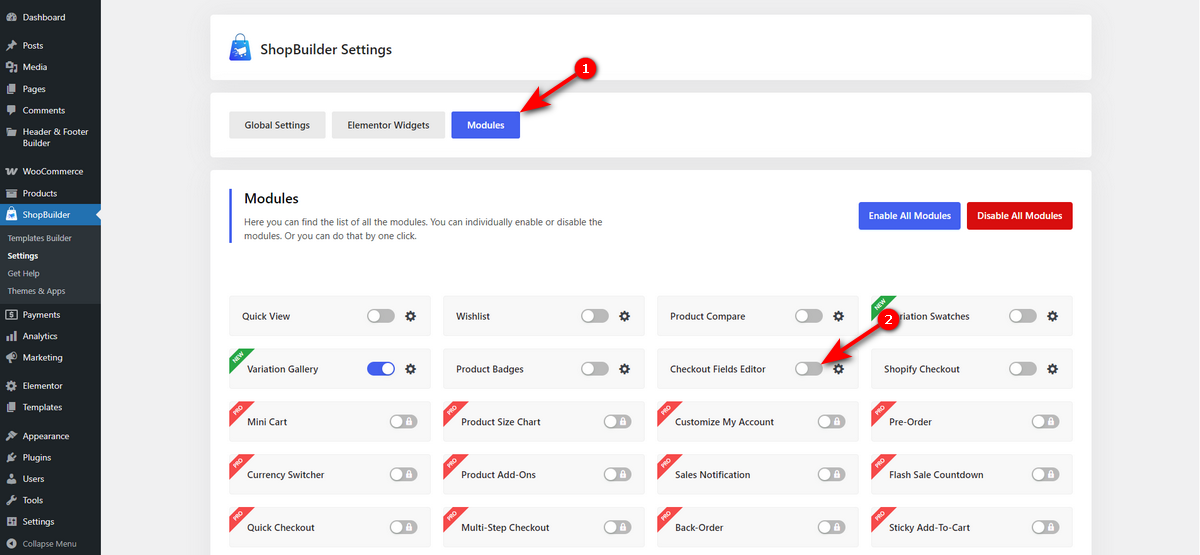Switch to the Elementor Widgets tab
This screenshot has height=555, width=1200.
coord(388,125)
